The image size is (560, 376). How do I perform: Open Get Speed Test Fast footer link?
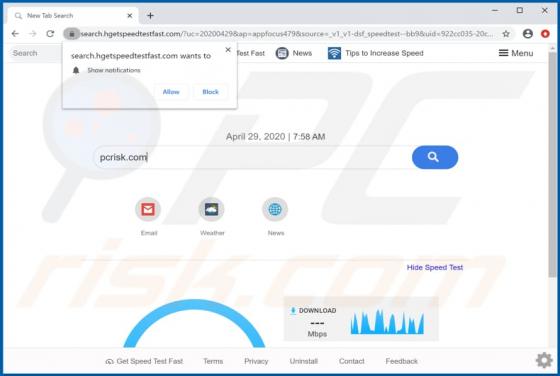tap(144, 361)
